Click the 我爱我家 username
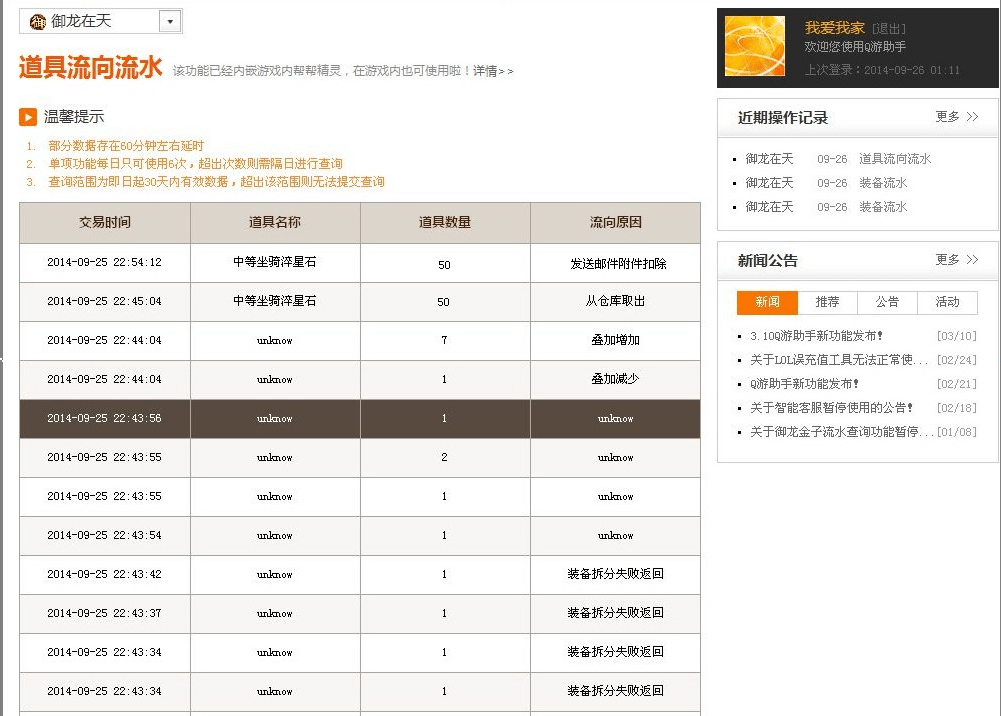 click(x=834, y=28)
